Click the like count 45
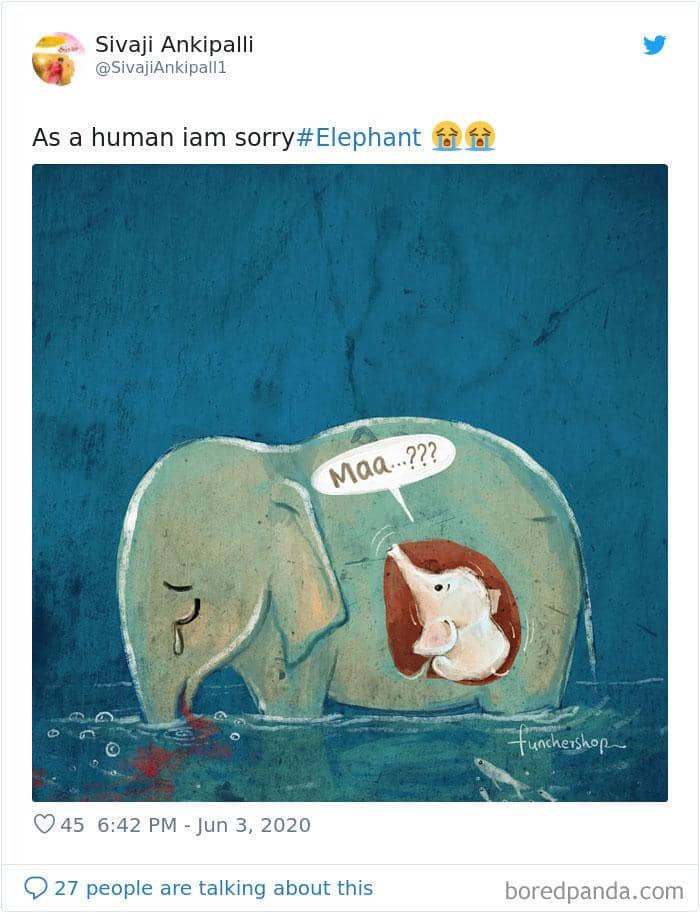This screenshot has height=913, width=700. [72, 825]
